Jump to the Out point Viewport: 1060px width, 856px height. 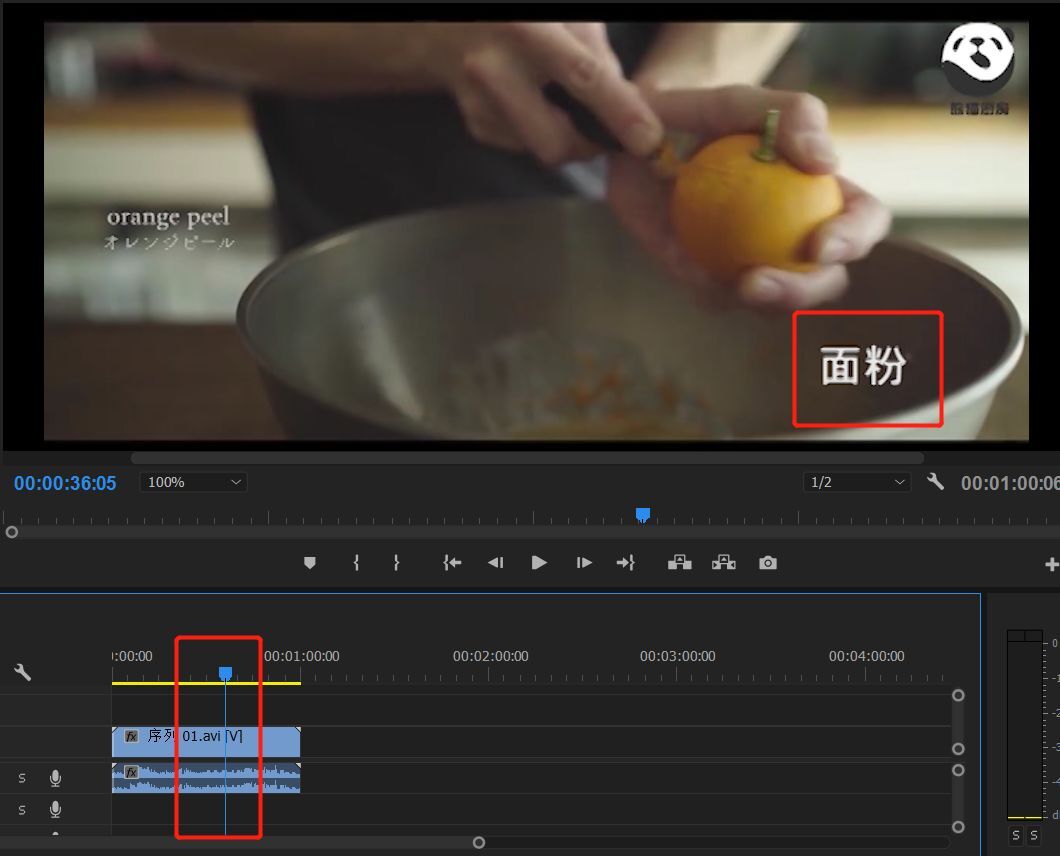point(626,563)
